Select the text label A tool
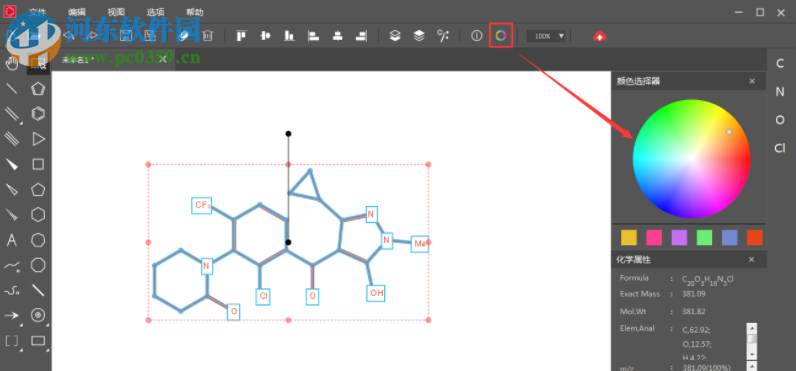This screenshot has height=371, width=796. pyautogui.click(x=12, y=240)
